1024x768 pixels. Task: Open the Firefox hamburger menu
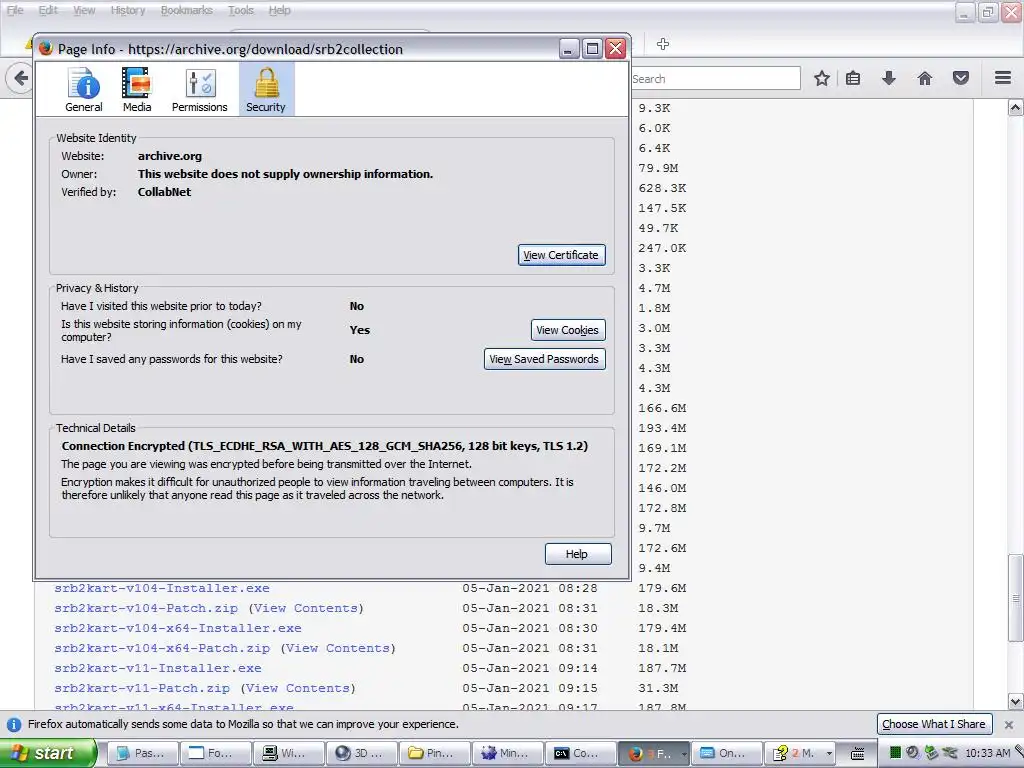click(1003, 78)
